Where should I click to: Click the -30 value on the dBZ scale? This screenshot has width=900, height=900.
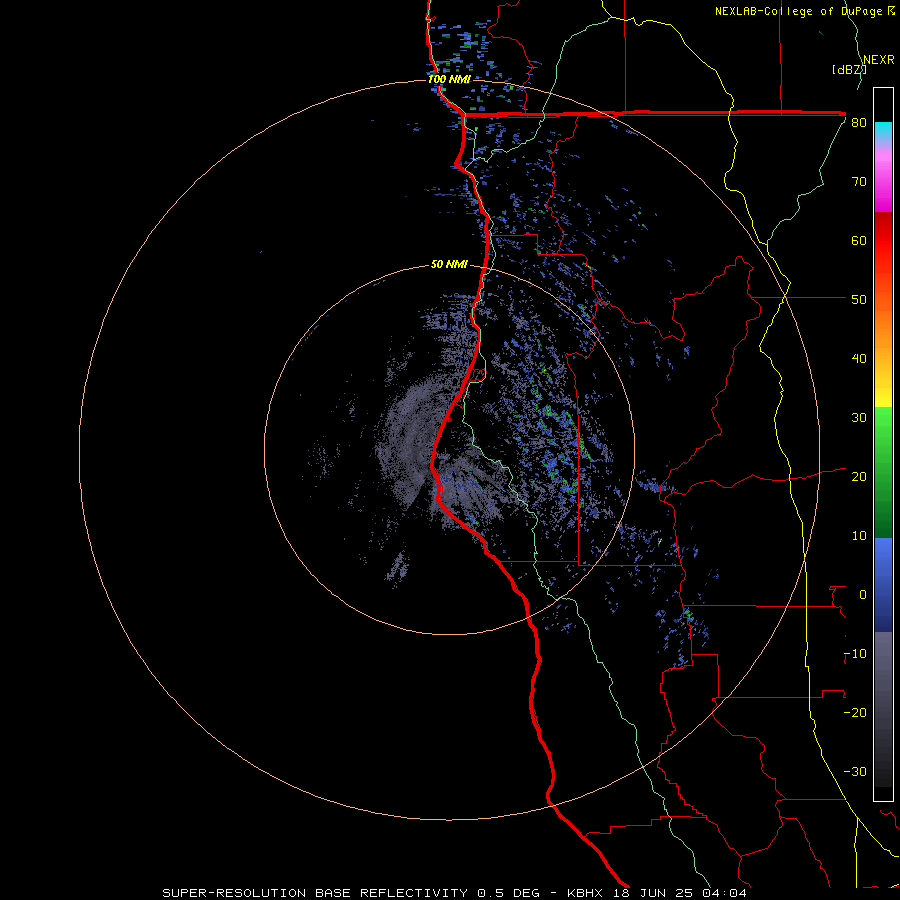(855, 772)
